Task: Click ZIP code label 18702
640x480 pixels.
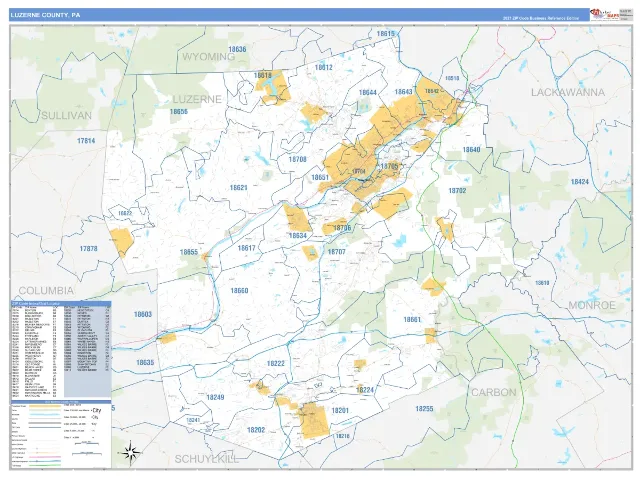Action: (x=457, y=191)
